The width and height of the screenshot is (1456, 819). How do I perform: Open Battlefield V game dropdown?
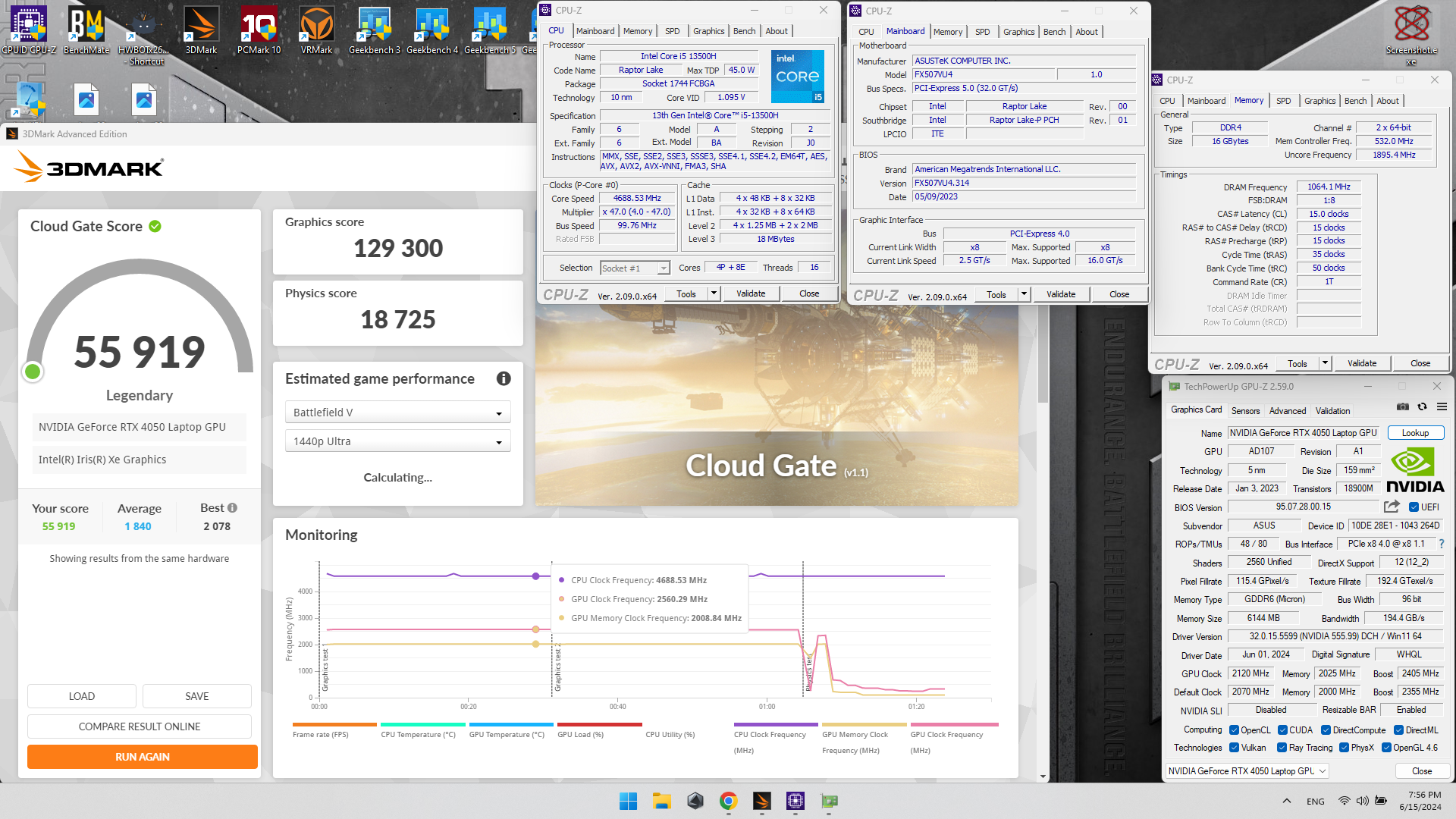coord(397,413)
